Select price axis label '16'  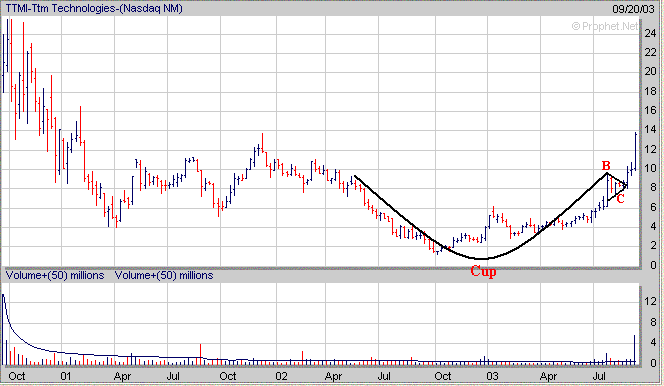click(x=650, y=110)
